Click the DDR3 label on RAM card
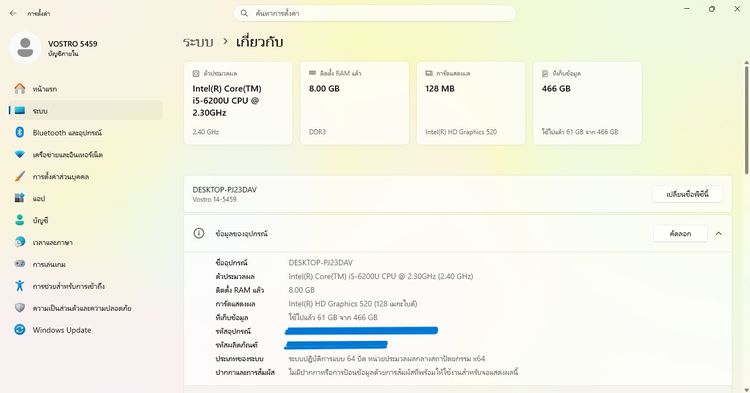The width and height of the screenshot is (750, 393). pyautogui.click(x=317, y=131)
